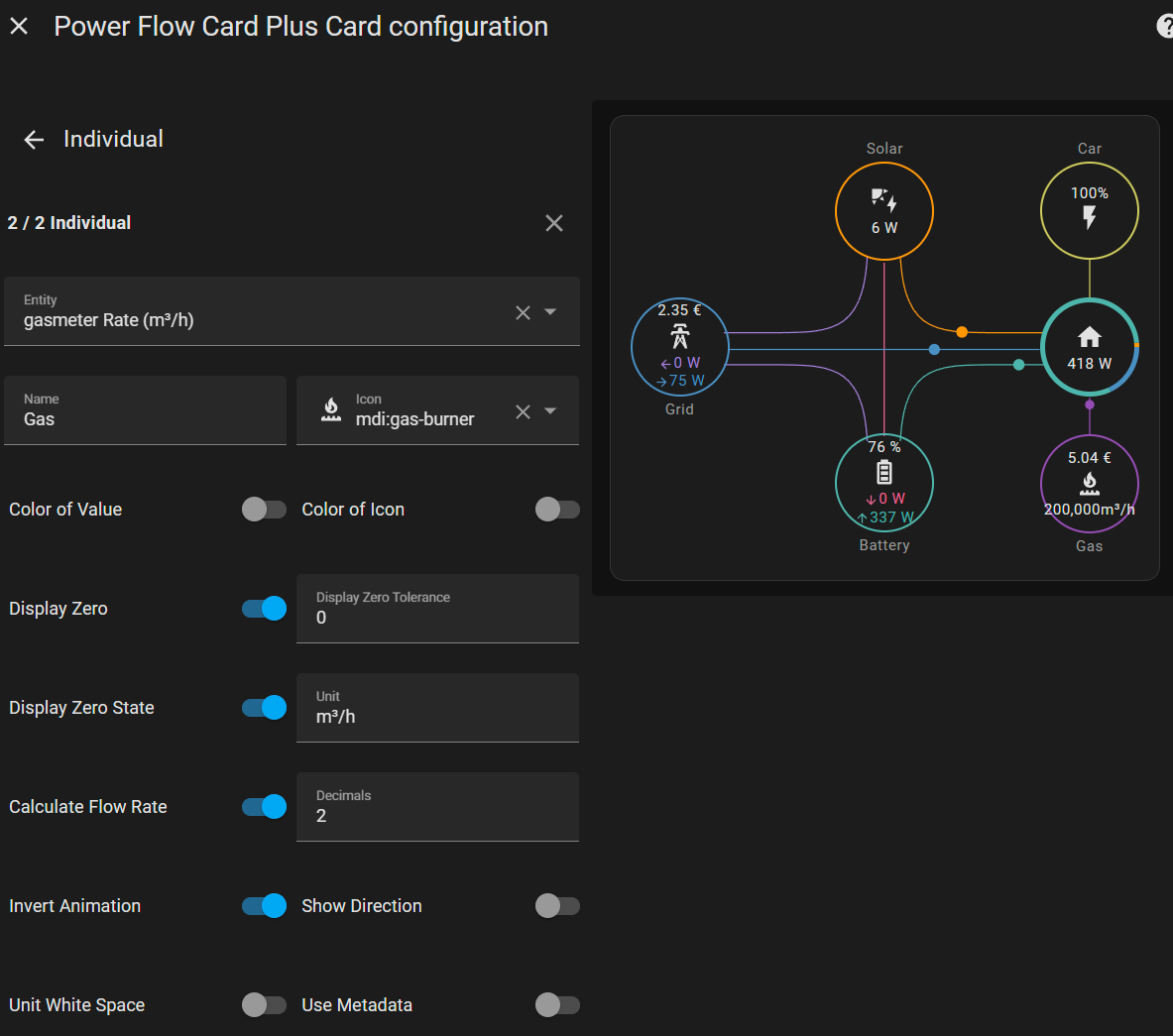Select the 2 / 2 Individual header
Viewport: 1173px width, 1036px height.
tap(69, 222)
